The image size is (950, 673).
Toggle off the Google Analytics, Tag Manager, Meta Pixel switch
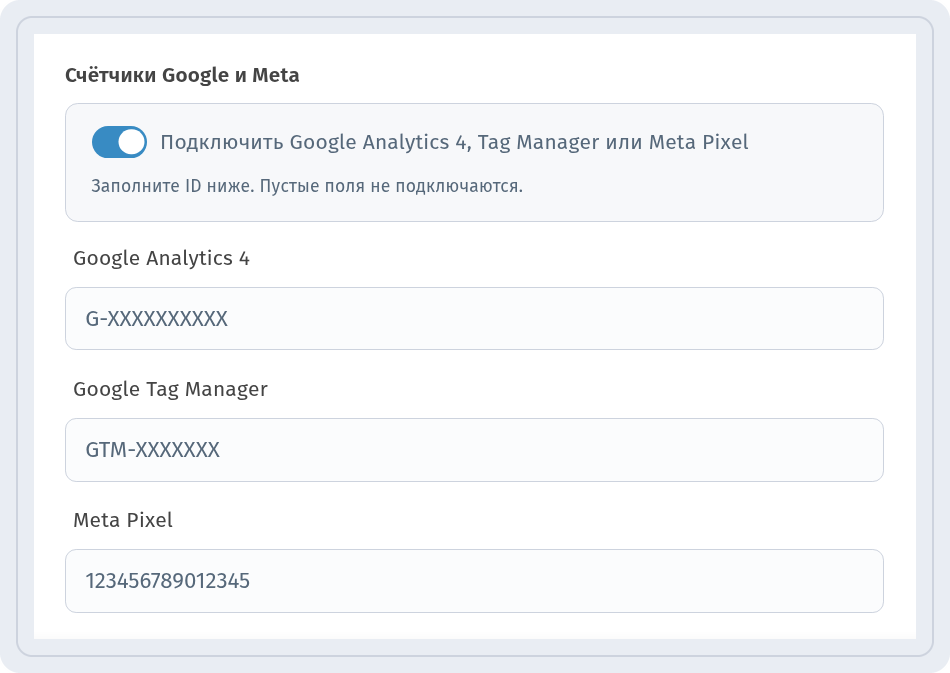pos(119,142)
